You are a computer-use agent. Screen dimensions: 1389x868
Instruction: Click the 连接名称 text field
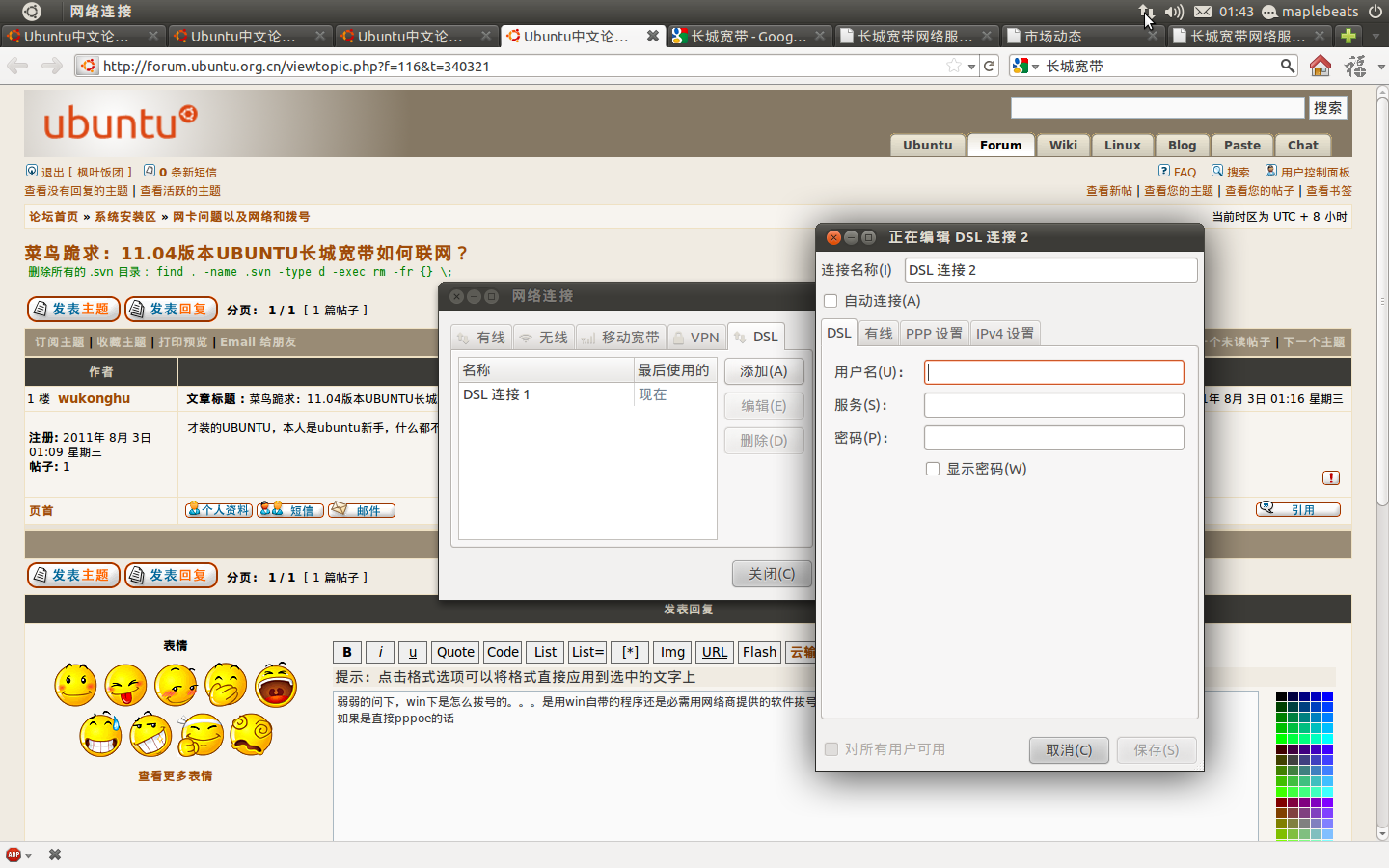coord(1051,270)
